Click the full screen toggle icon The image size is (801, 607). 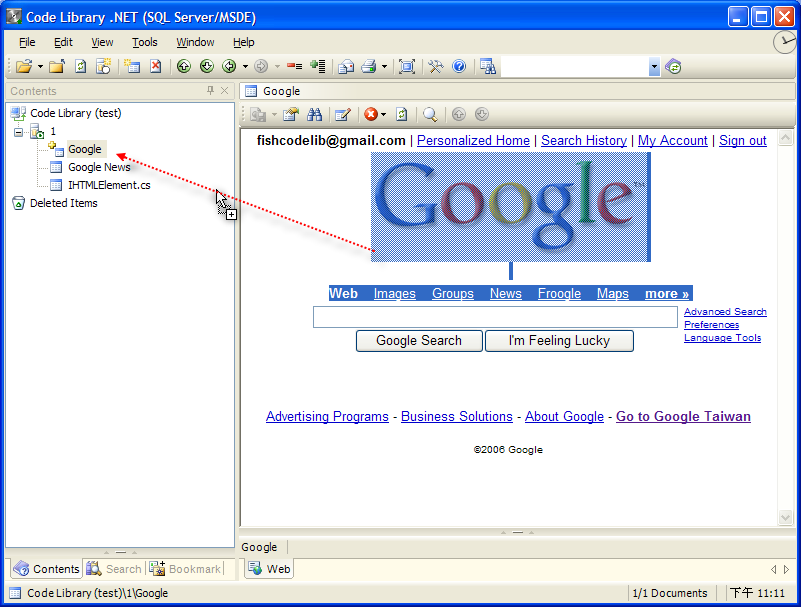407,66
